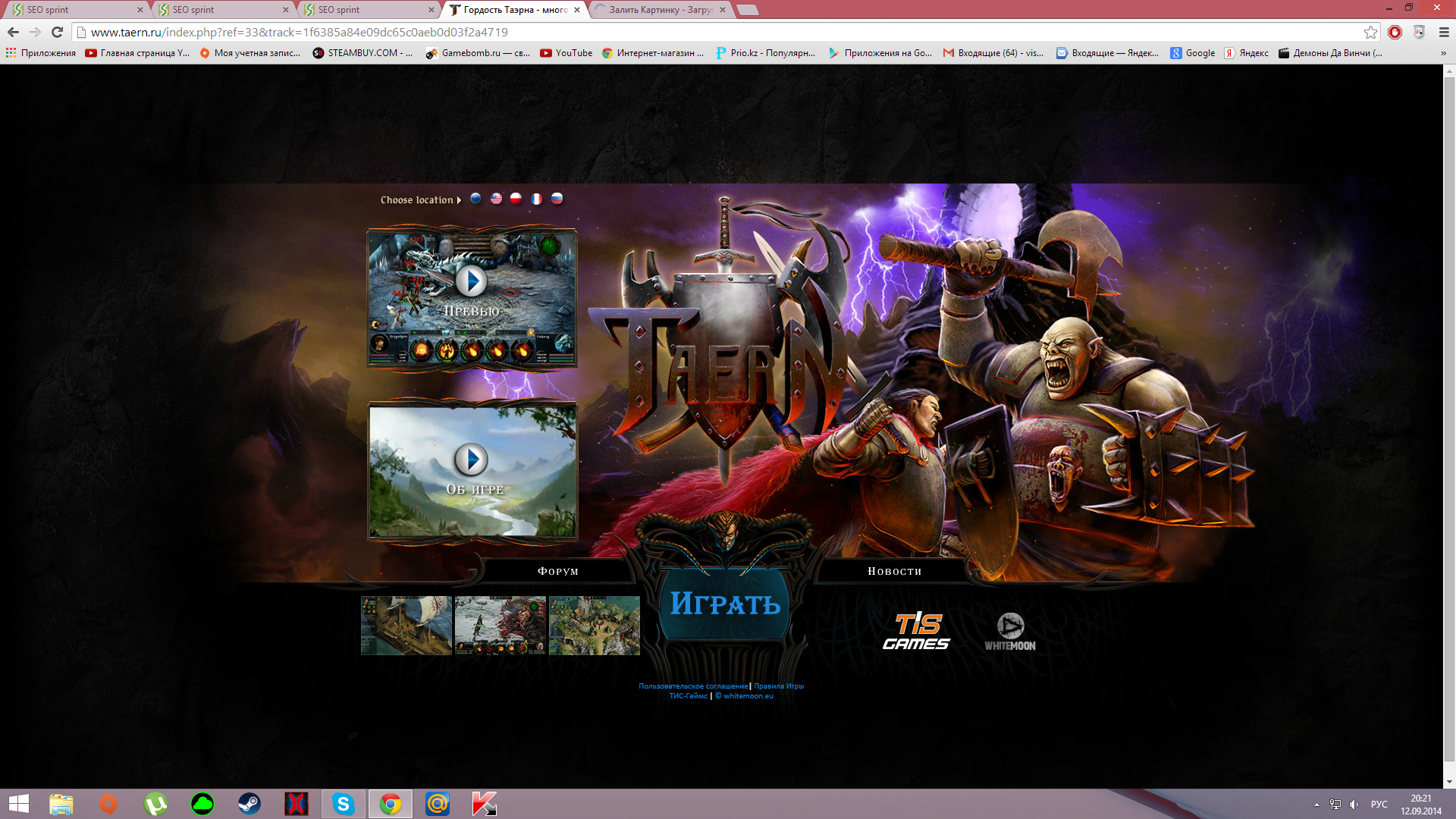
Task: Open the Входящие — Яндек... bookmark
Action: (x=1107, y=53)
